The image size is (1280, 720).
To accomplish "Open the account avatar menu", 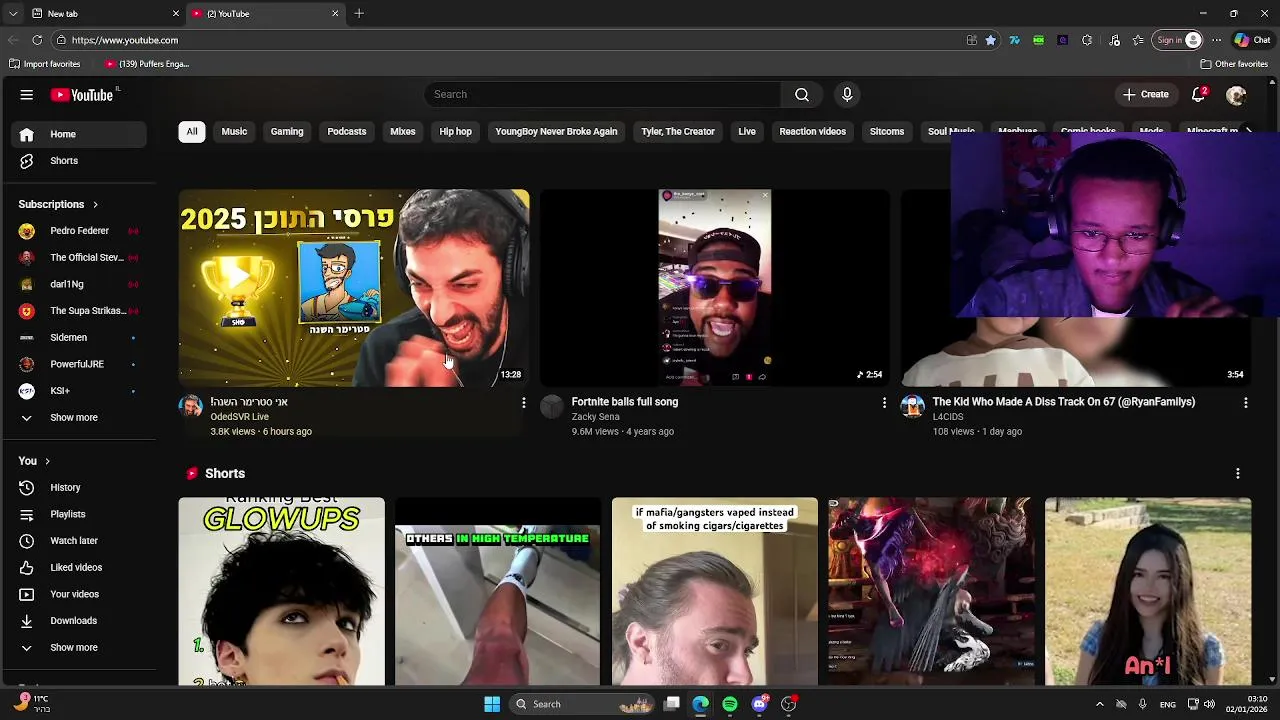I will coord(1236,95).
